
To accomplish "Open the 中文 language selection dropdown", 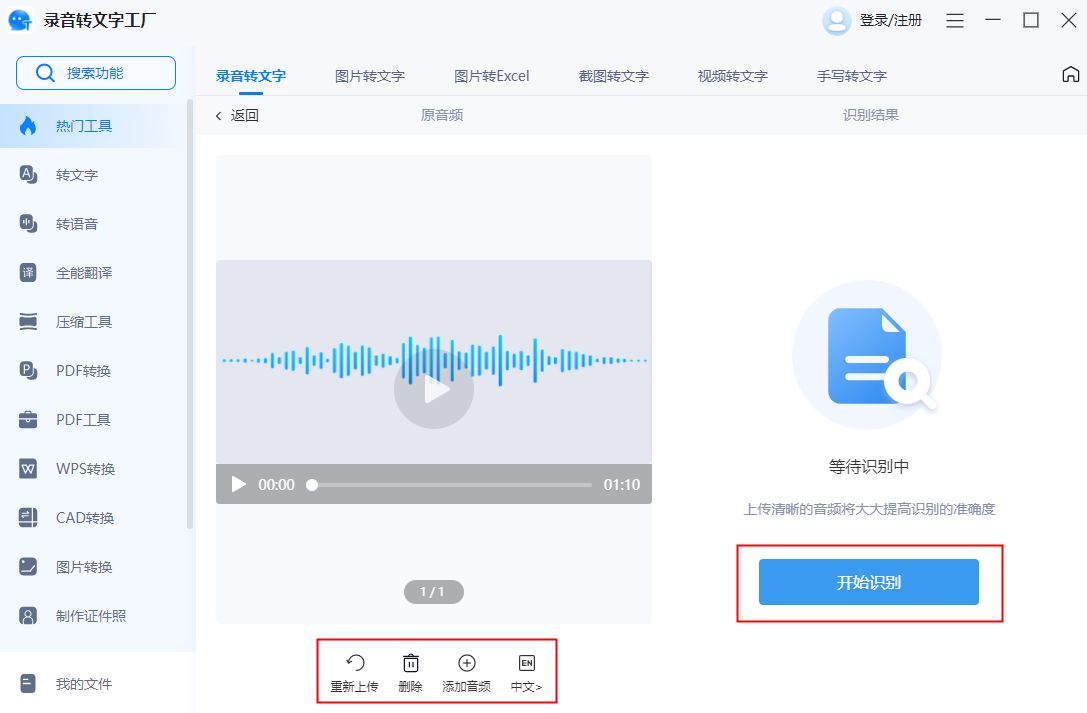I will coord(527,670).
